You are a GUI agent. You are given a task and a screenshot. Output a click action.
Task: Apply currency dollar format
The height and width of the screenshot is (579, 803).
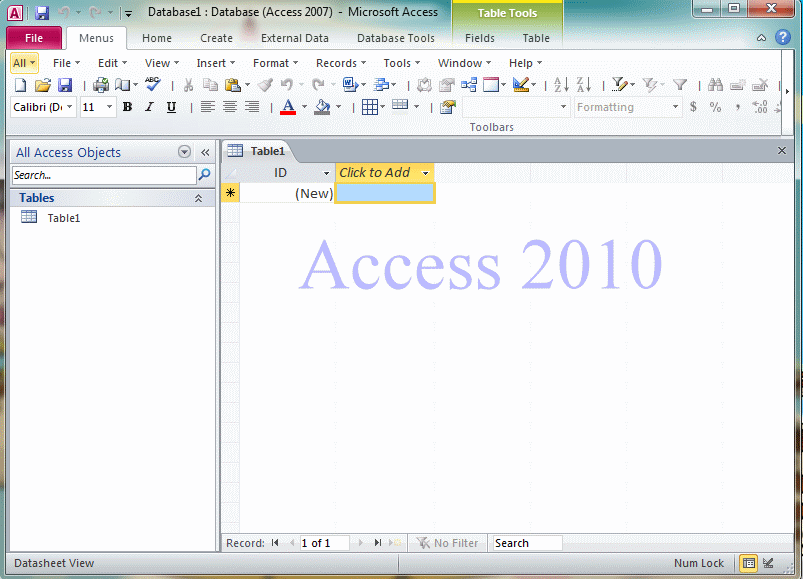693,107
